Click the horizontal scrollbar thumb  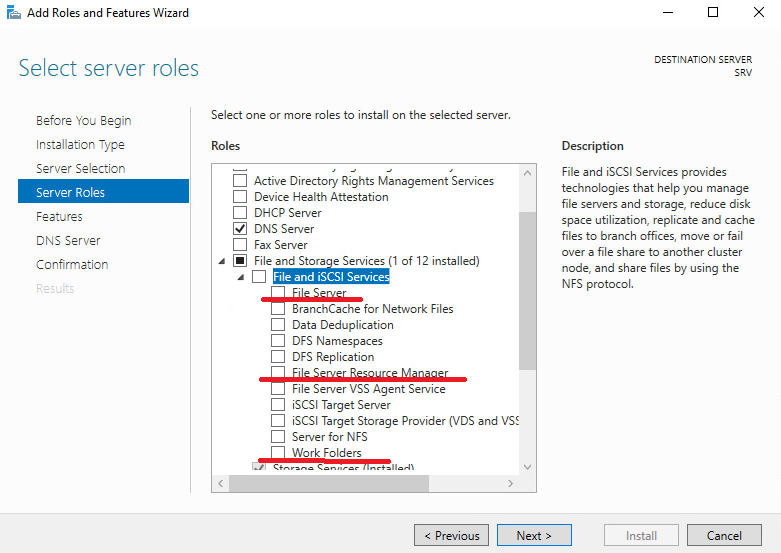pos(329,483)
